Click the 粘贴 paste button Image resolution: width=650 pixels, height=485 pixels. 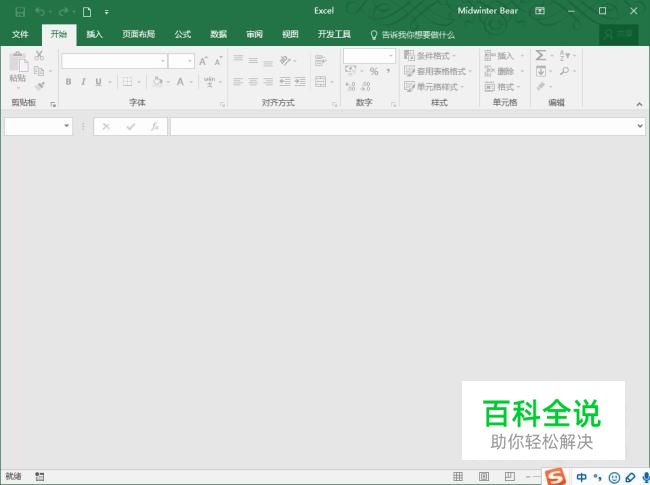[x=18, y=69]
